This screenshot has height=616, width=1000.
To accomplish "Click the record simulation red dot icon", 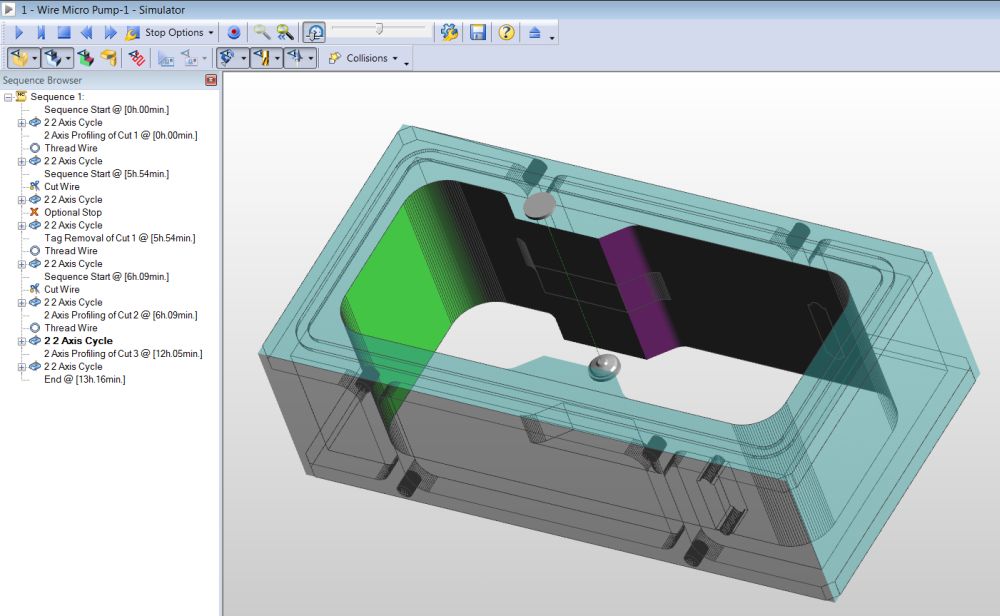I will 234,32.
